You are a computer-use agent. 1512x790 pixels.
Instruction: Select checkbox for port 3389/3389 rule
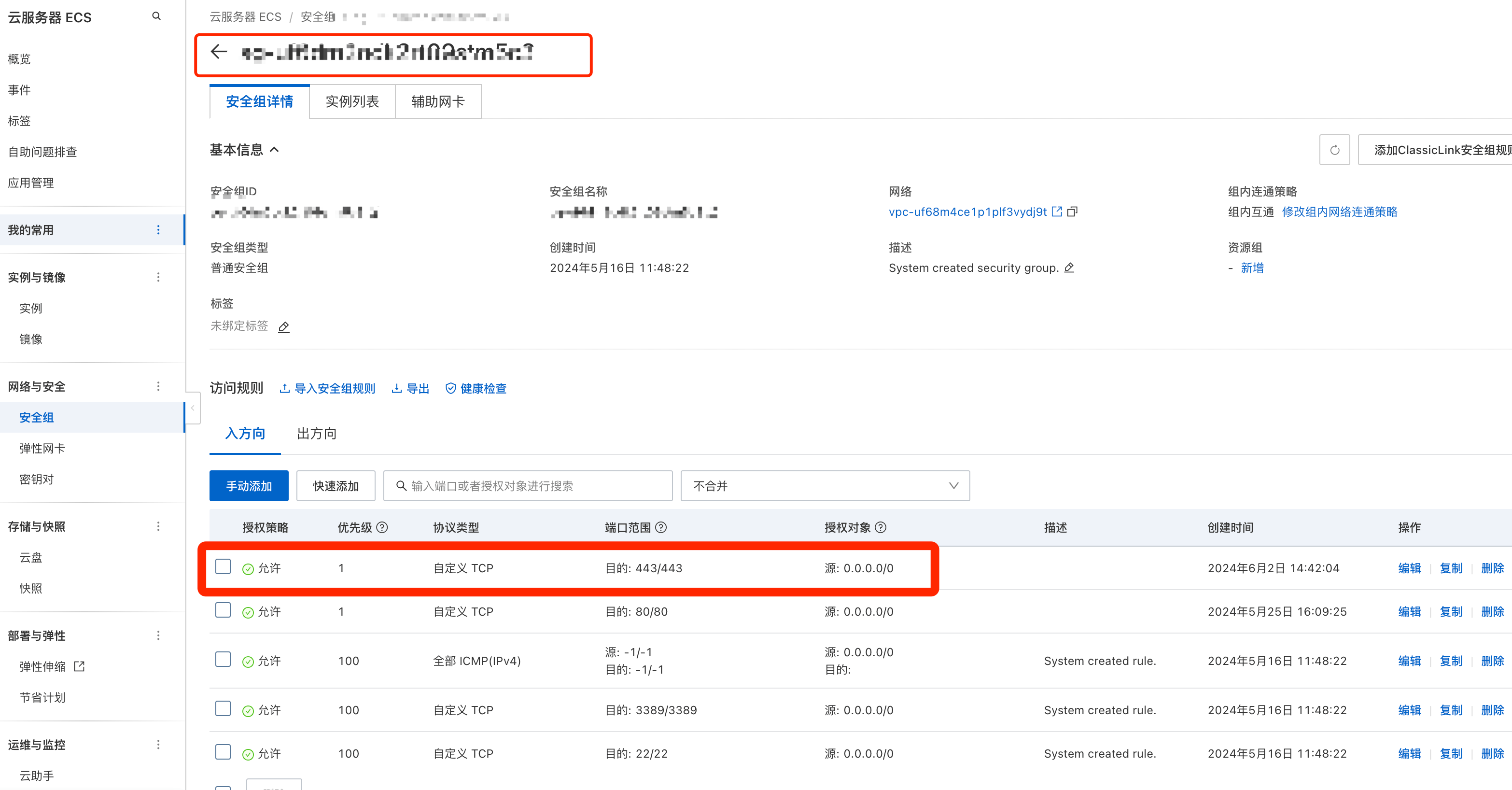[x=223, y=708]
